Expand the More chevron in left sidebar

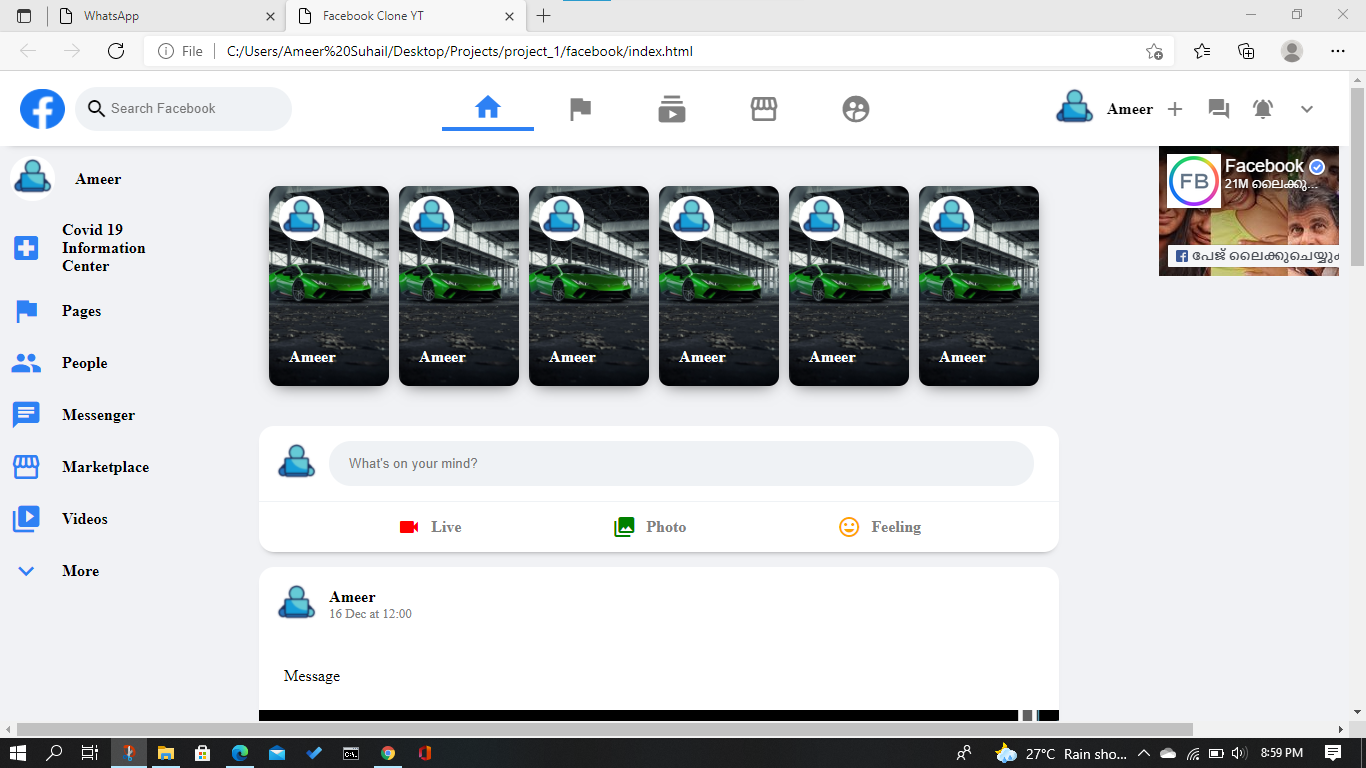tap(26, 571)
